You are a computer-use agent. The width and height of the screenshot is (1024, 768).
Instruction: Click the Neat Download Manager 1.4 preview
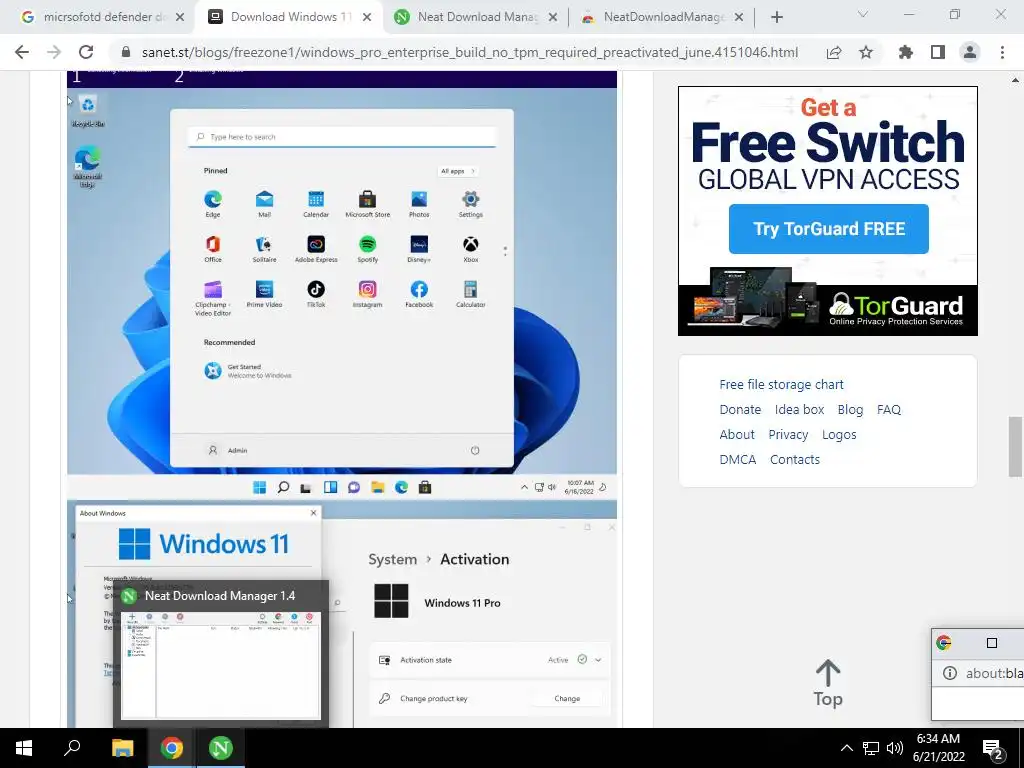click(x=221, y=654)
